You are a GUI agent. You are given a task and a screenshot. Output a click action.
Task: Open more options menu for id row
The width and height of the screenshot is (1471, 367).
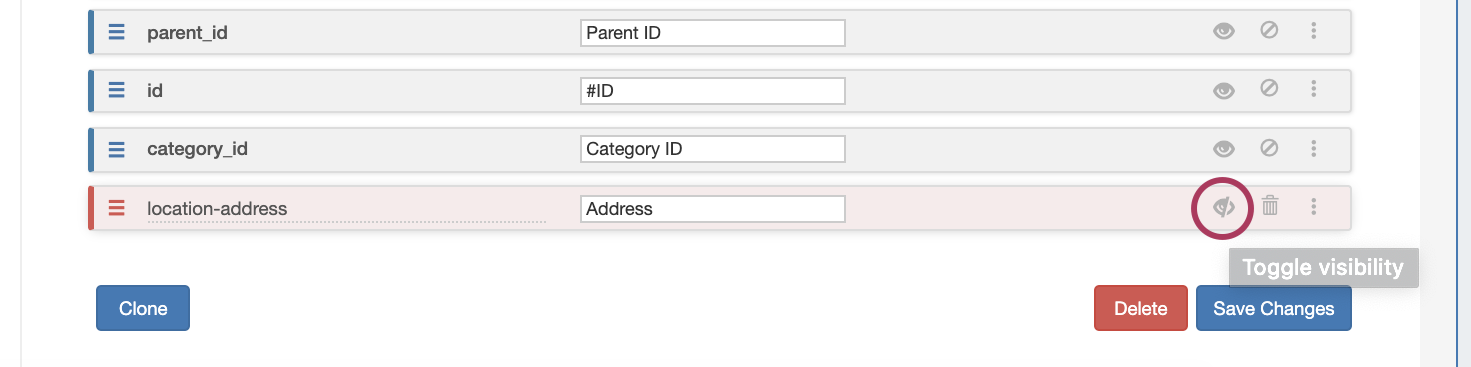[x=1314, y=89]
